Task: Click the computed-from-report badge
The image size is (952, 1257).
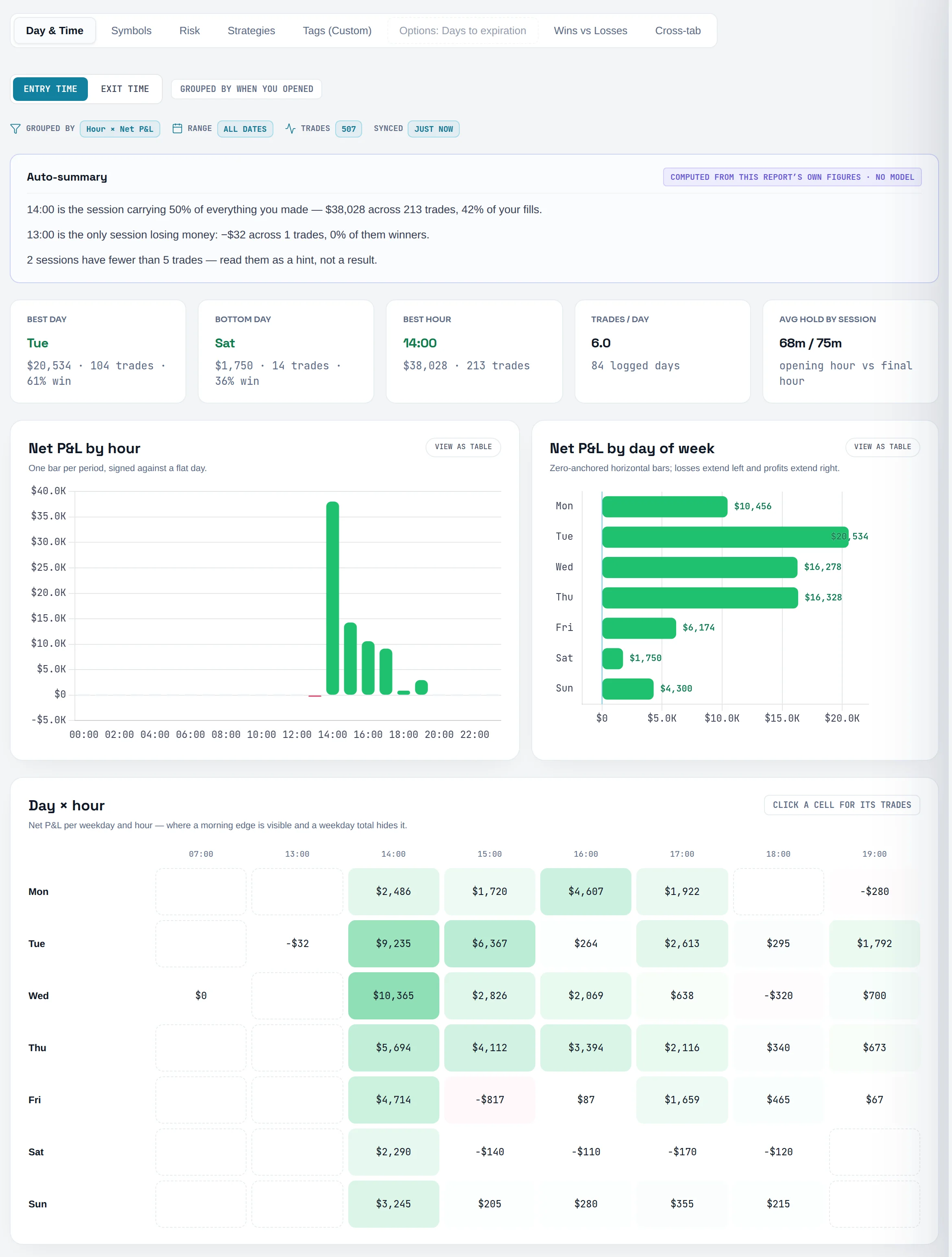Action: [x=792, y=177]
